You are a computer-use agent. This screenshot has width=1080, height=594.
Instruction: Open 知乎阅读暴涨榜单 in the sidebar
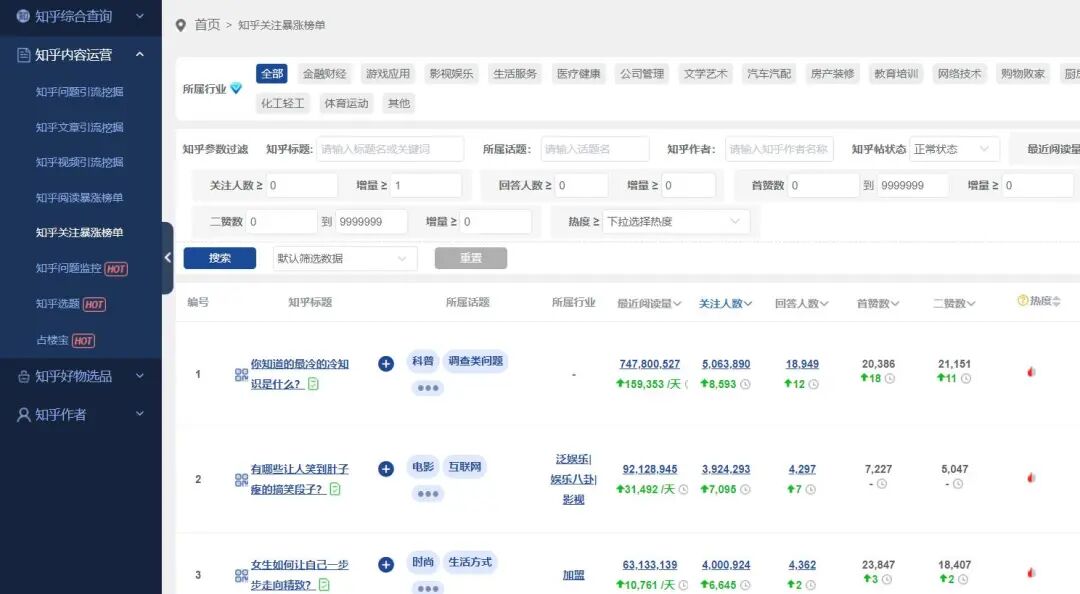(x=79, y=198)
